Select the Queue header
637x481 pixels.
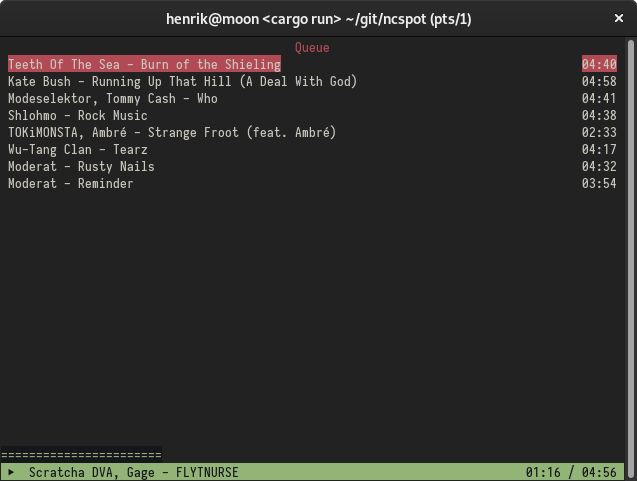click(x=312, y=47)
